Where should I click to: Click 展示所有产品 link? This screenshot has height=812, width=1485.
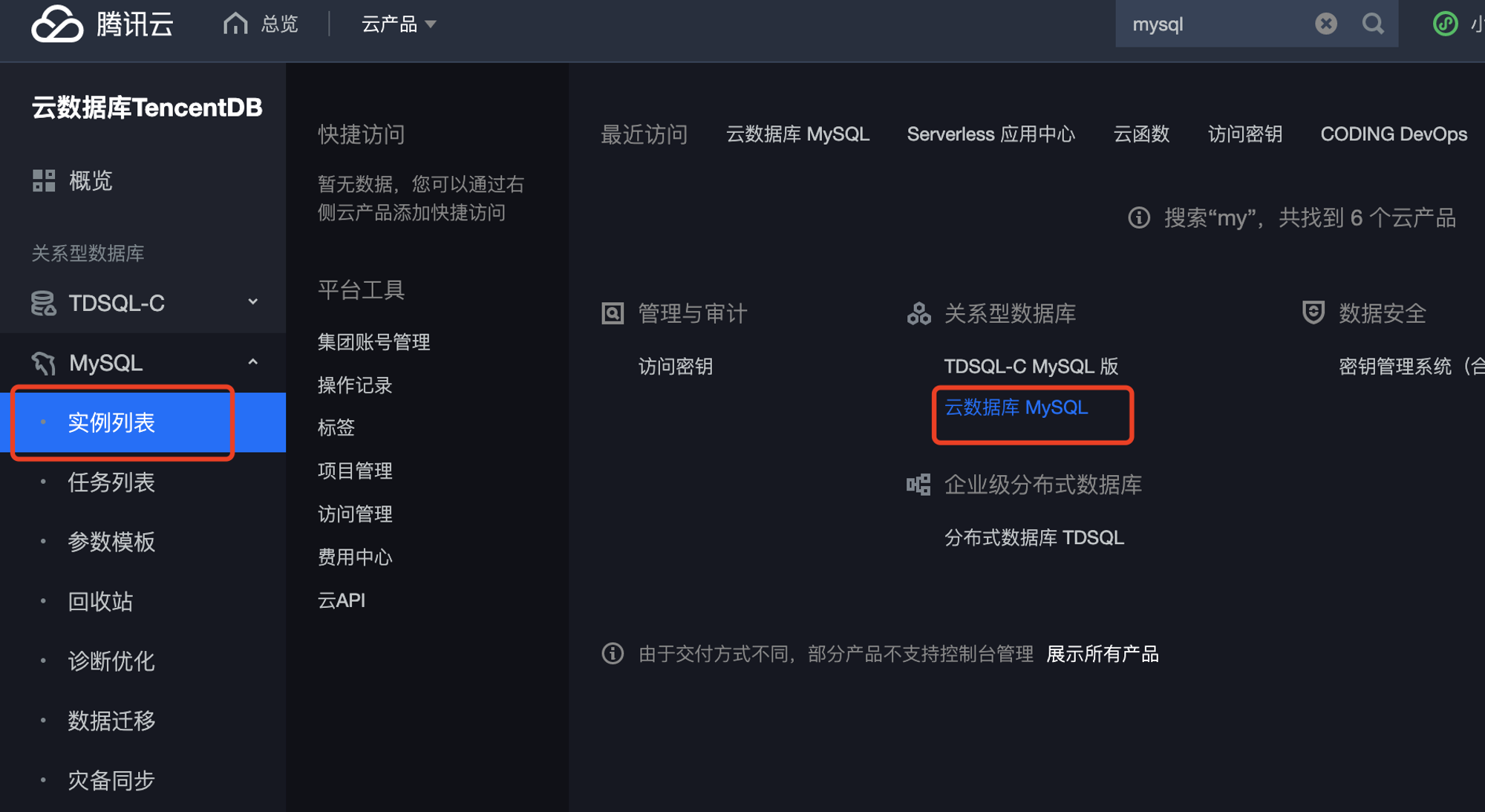pos(1103,654)
